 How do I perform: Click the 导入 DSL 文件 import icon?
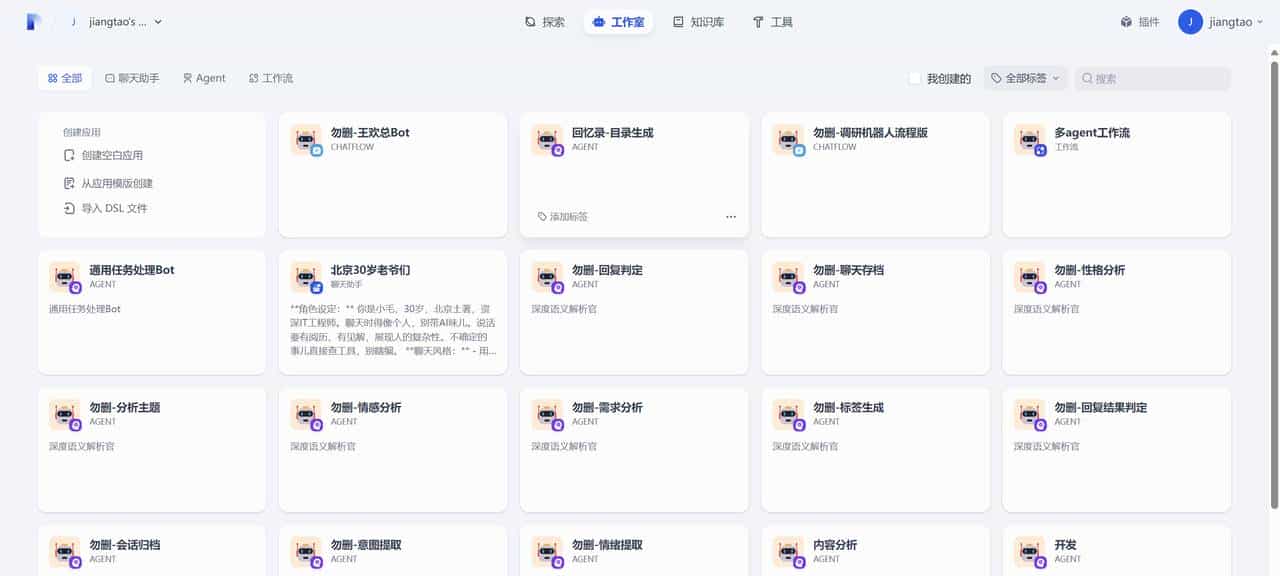pos(68,207)
